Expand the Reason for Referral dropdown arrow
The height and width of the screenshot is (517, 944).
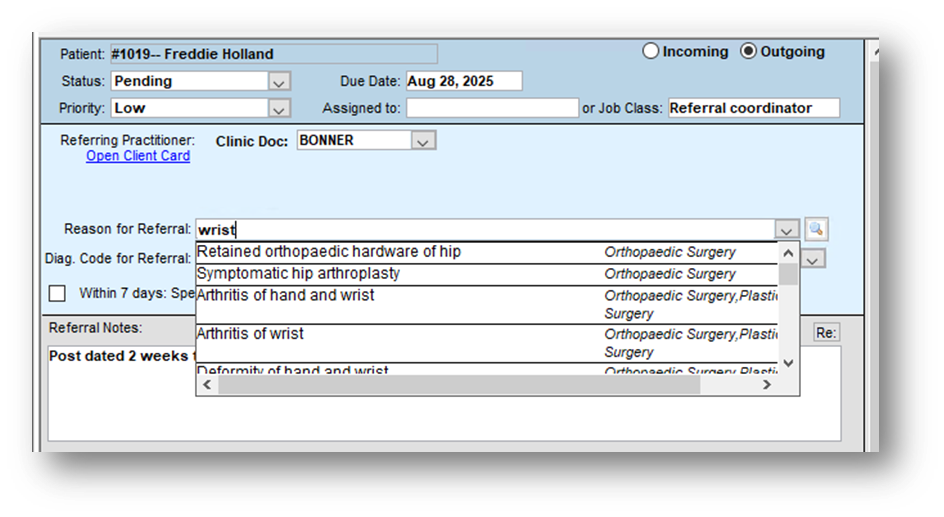[788, 230]
